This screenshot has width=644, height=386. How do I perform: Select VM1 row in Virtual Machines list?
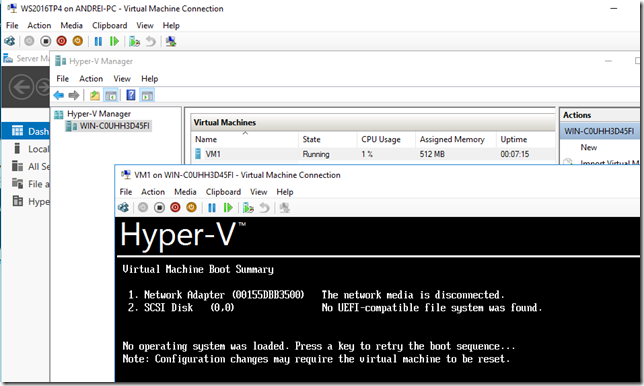373,154
